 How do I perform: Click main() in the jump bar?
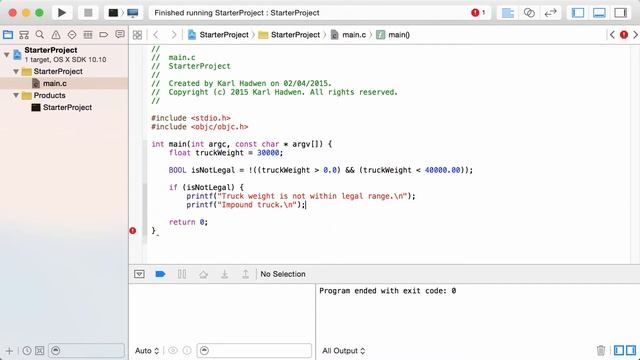[x=393, y=35]
